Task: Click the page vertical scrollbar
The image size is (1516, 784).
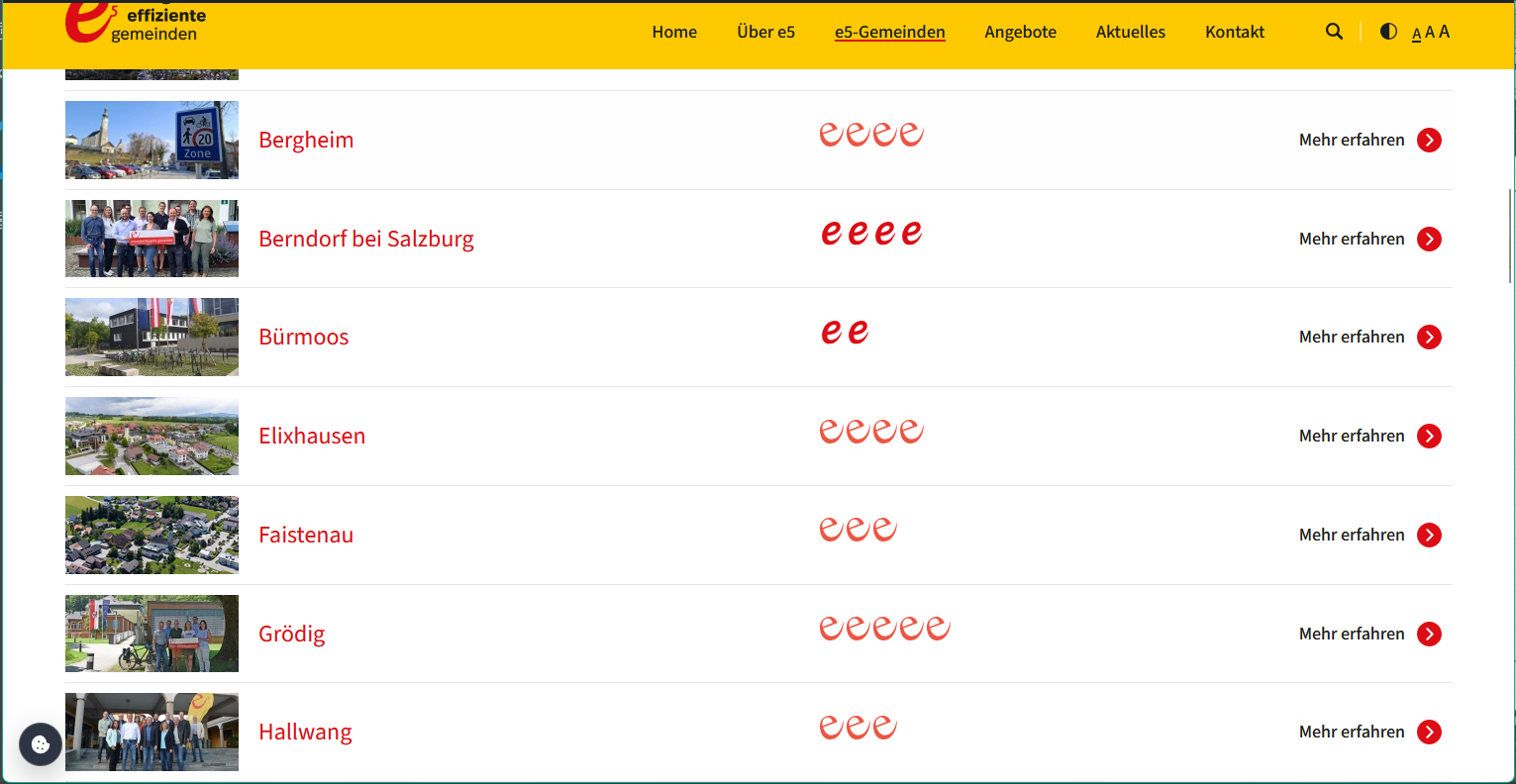Action: click(x=1509, y=238)
